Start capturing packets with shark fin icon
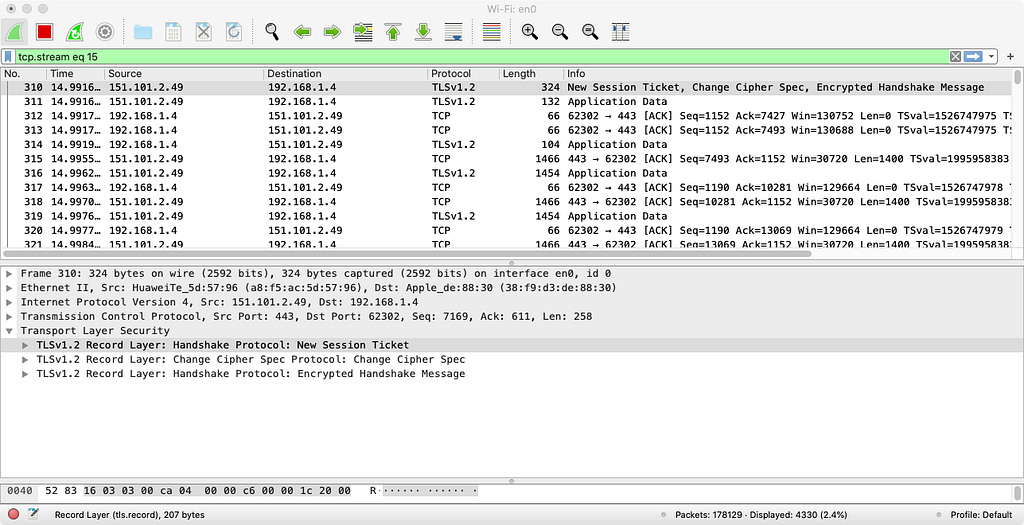1024x525 pixels. coord(14,31)
